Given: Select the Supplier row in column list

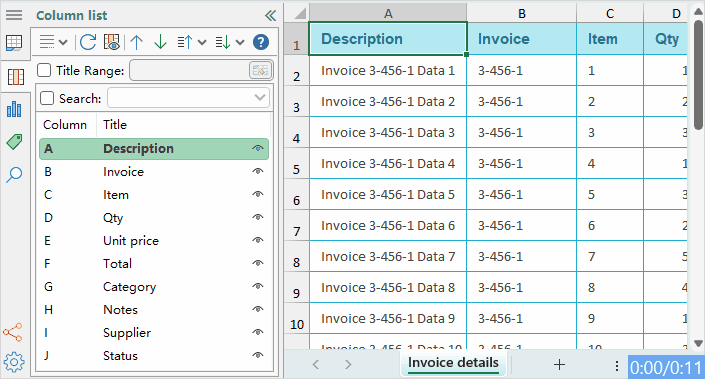Looking at the screenshot, I should point(154,333).
